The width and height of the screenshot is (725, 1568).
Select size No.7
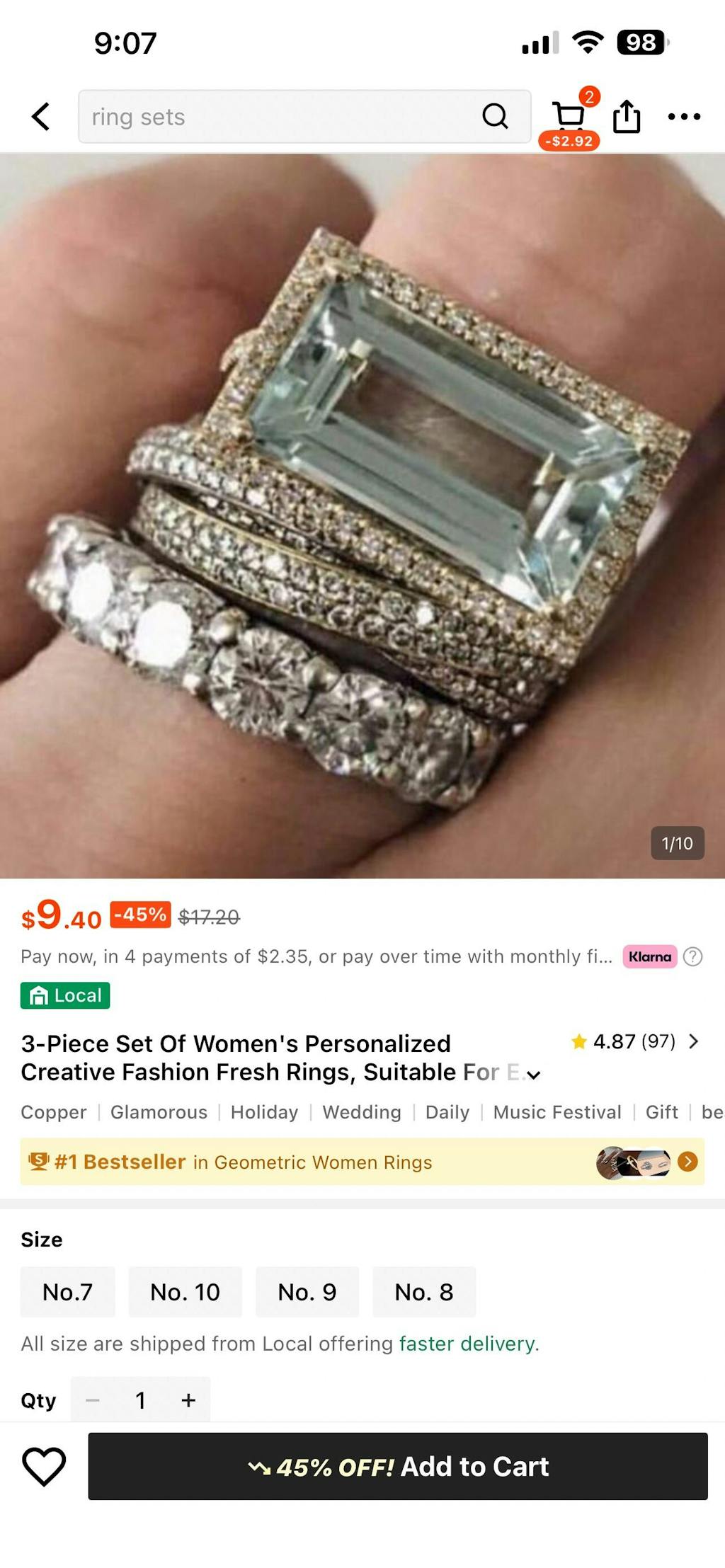68,1292
